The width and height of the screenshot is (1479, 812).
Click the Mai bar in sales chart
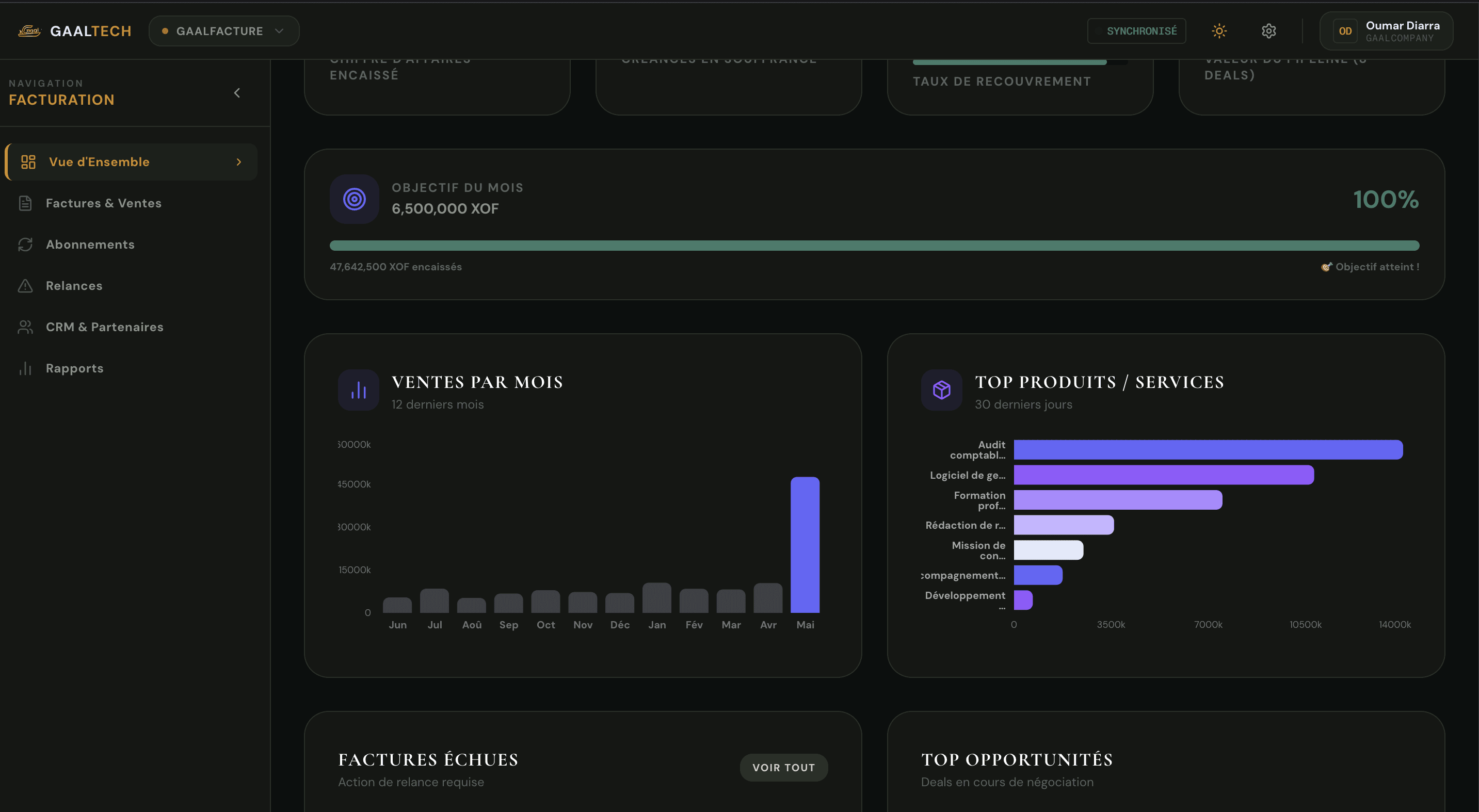pos(805,545)
